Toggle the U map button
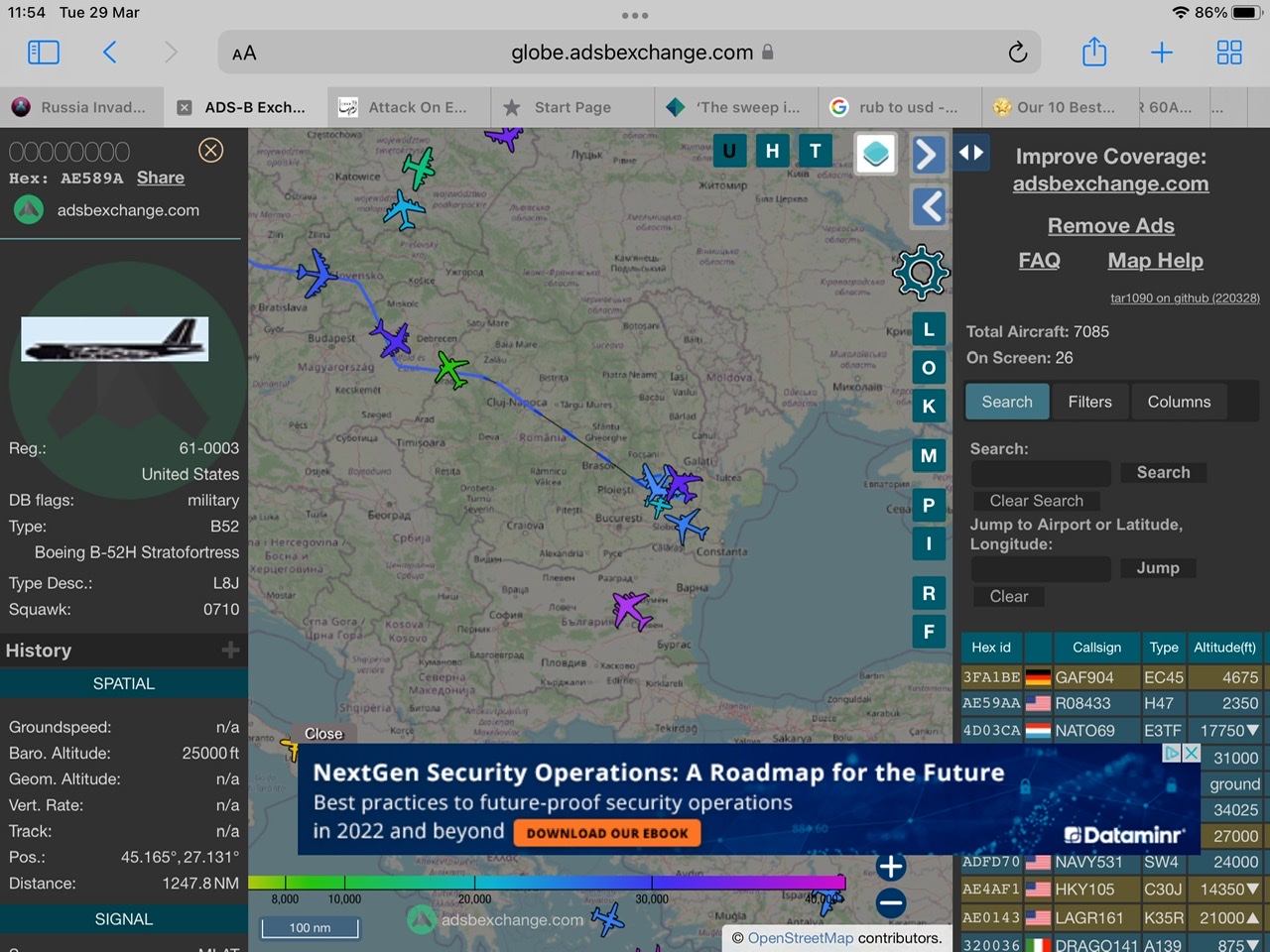Viewport: 1270px width, 952px height. pyautogui.click(x=729, y=151)
